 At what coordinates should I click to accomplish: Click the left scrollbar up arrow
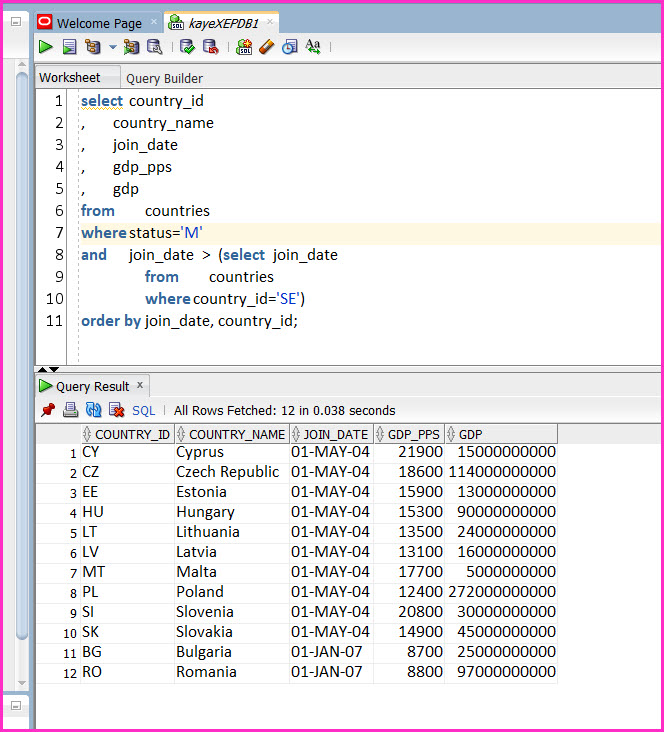(22, 64)
